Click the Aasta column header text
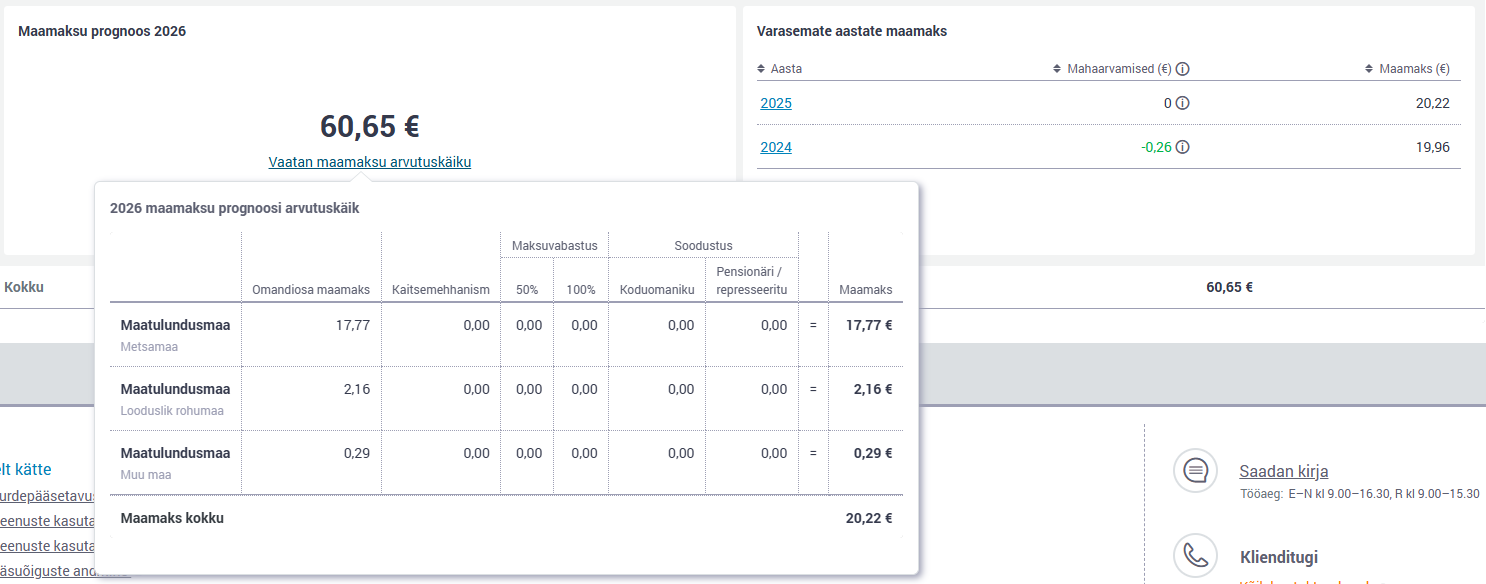The image size is (1486, 584). point(786,69)
